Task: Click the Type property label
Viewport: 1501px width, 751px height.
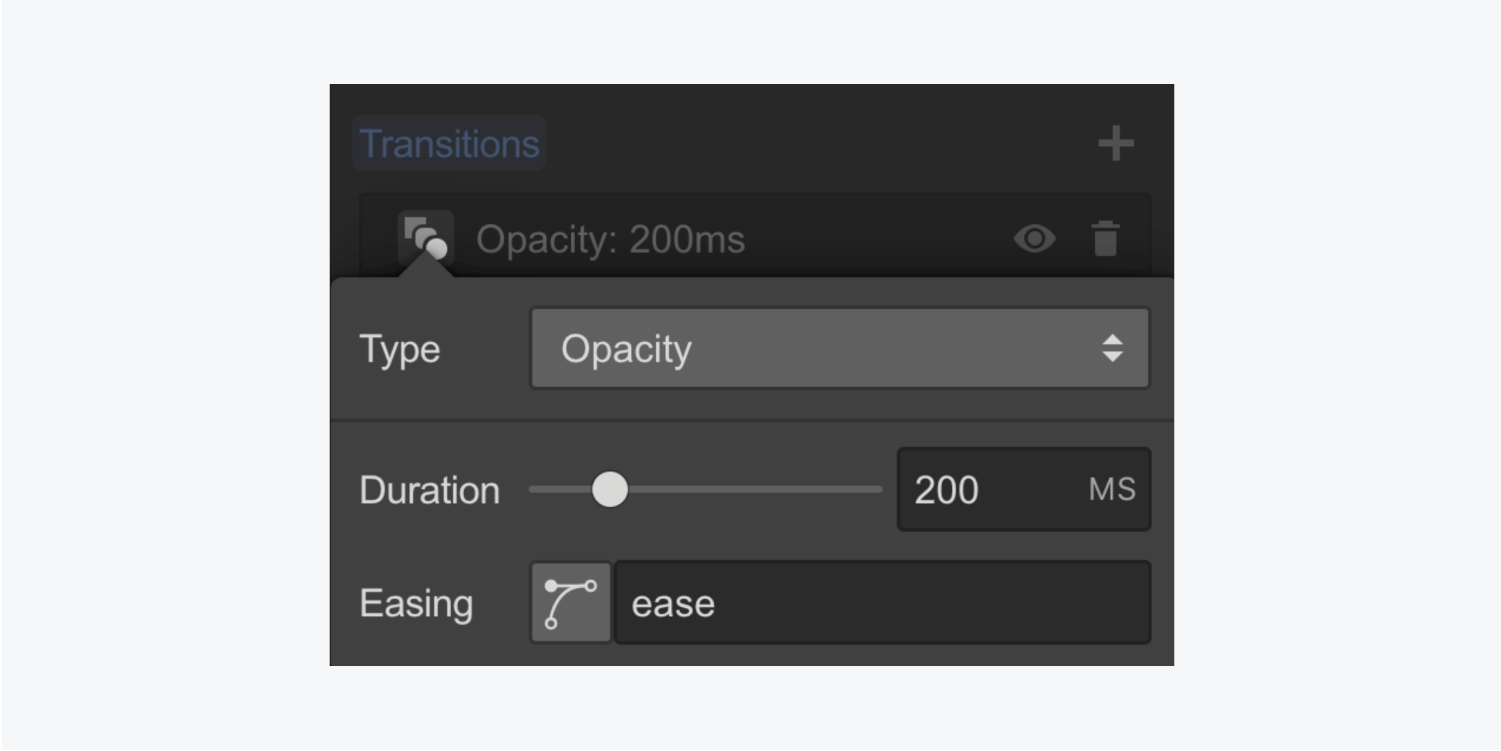Action: [399, 350]
